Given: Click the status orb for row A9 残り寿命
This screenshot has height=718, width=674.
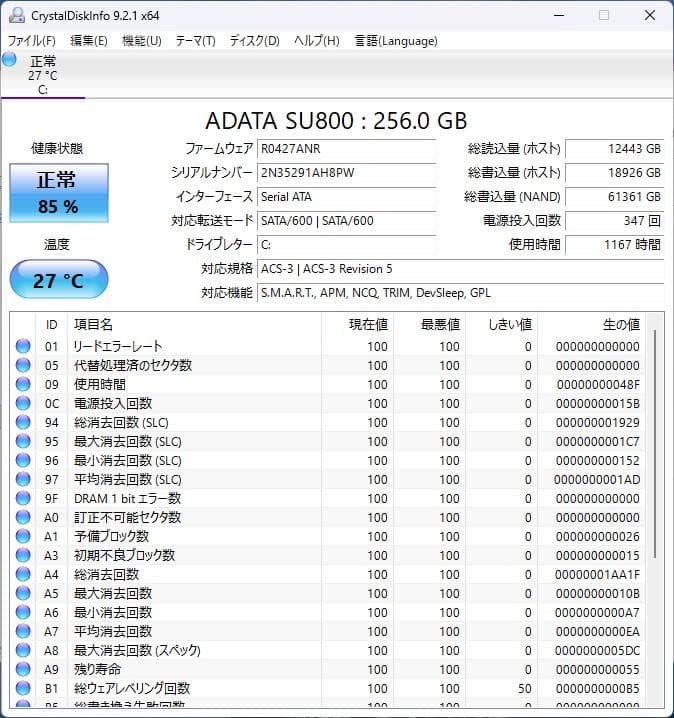Looking at the screenshot, I should (x=23, y=669).
